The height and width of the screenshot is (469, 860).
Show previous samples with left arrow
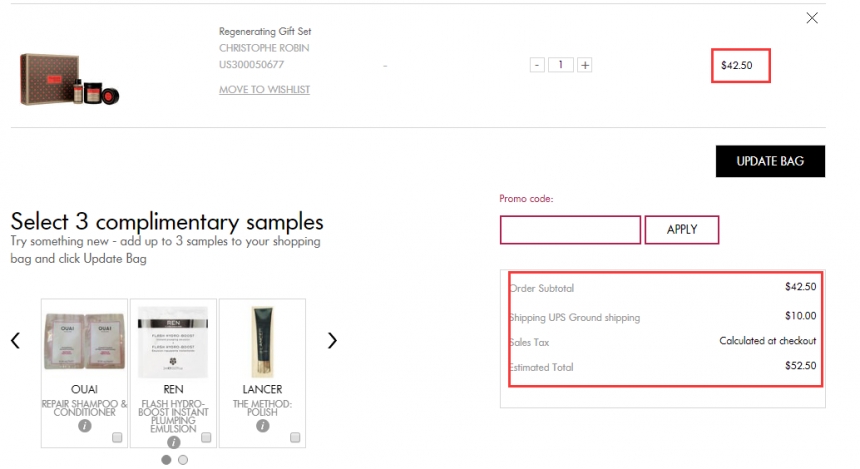(x=15, y=341)
